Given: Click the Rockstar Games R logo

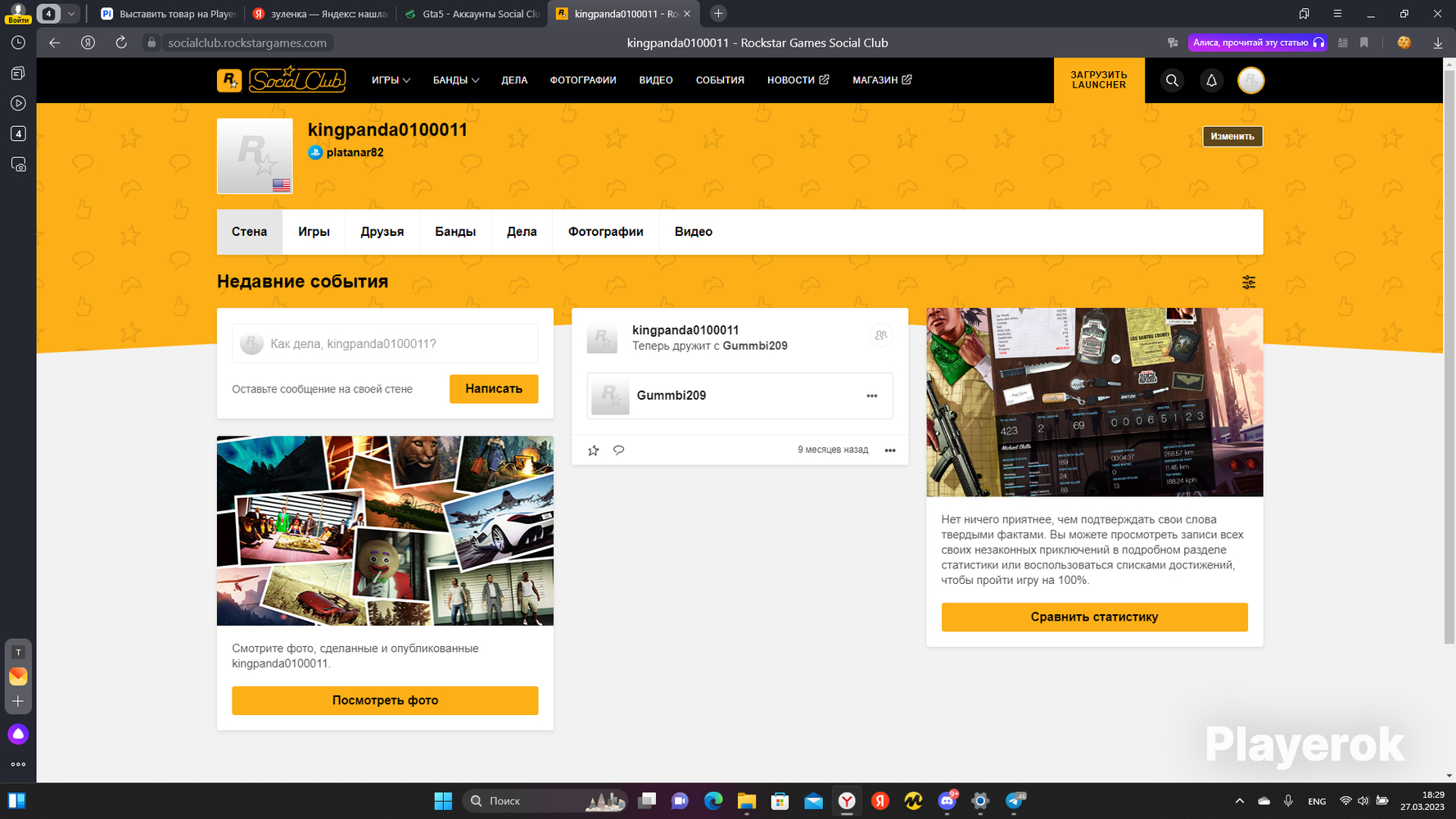Looking at the screenshot, I should click(x=229, y=80).
